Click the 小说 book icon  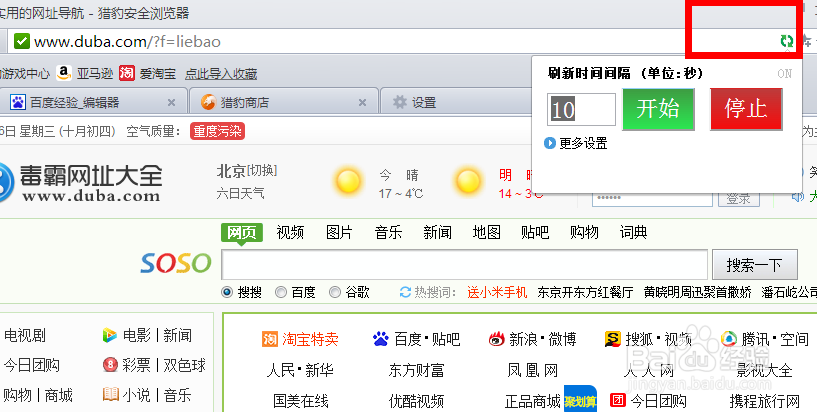coord(110,395)
